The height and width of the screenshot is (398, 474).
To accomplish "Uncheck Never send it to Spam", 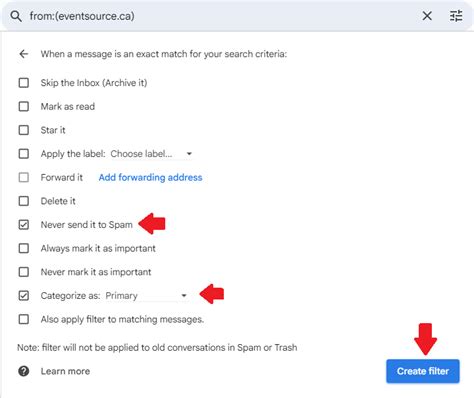I will point(24,225).
